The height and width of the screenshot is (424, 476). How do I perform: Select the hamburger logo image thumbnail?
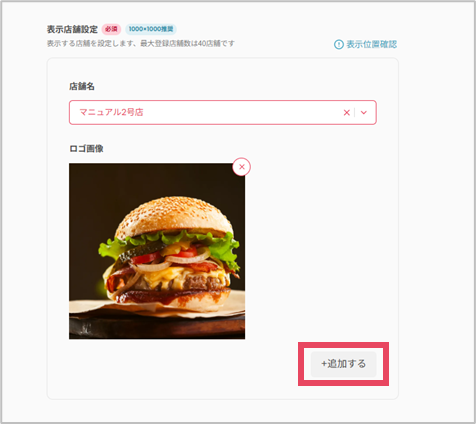click(x=157, y=251)
